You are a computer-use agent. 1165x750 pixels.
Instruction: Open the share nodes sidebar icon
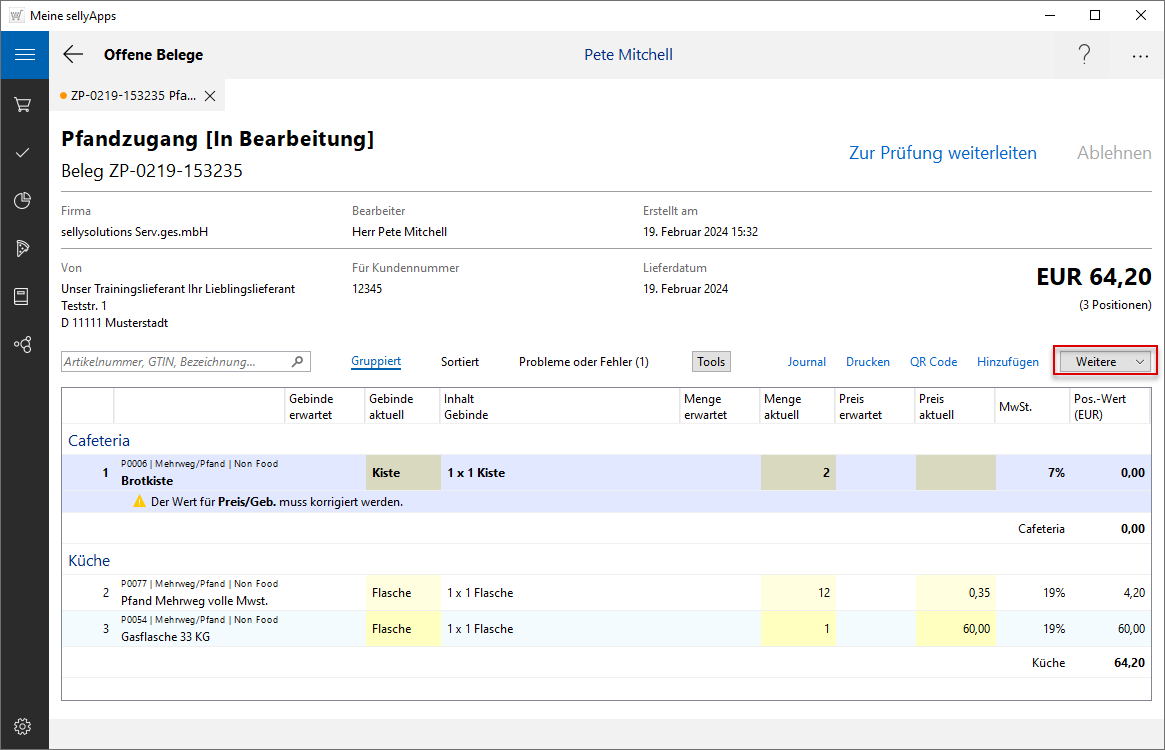coord(24,344)
